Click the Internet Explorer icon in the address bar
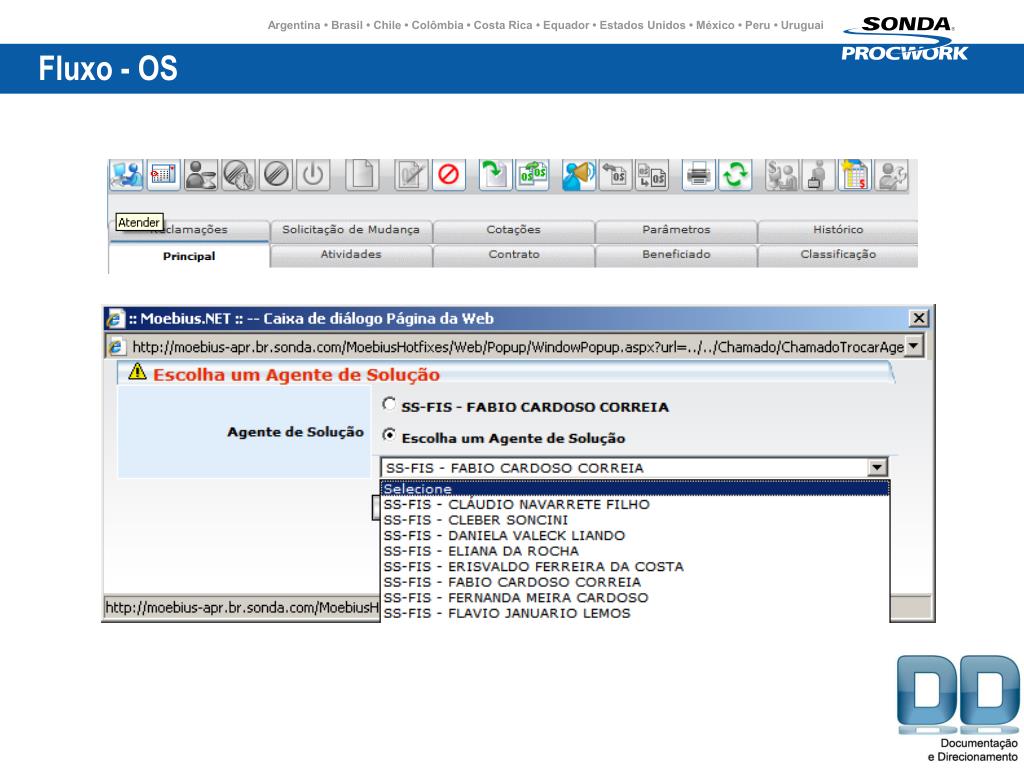1024x768 pixels. pyautogui.click(x=116, y=346)
